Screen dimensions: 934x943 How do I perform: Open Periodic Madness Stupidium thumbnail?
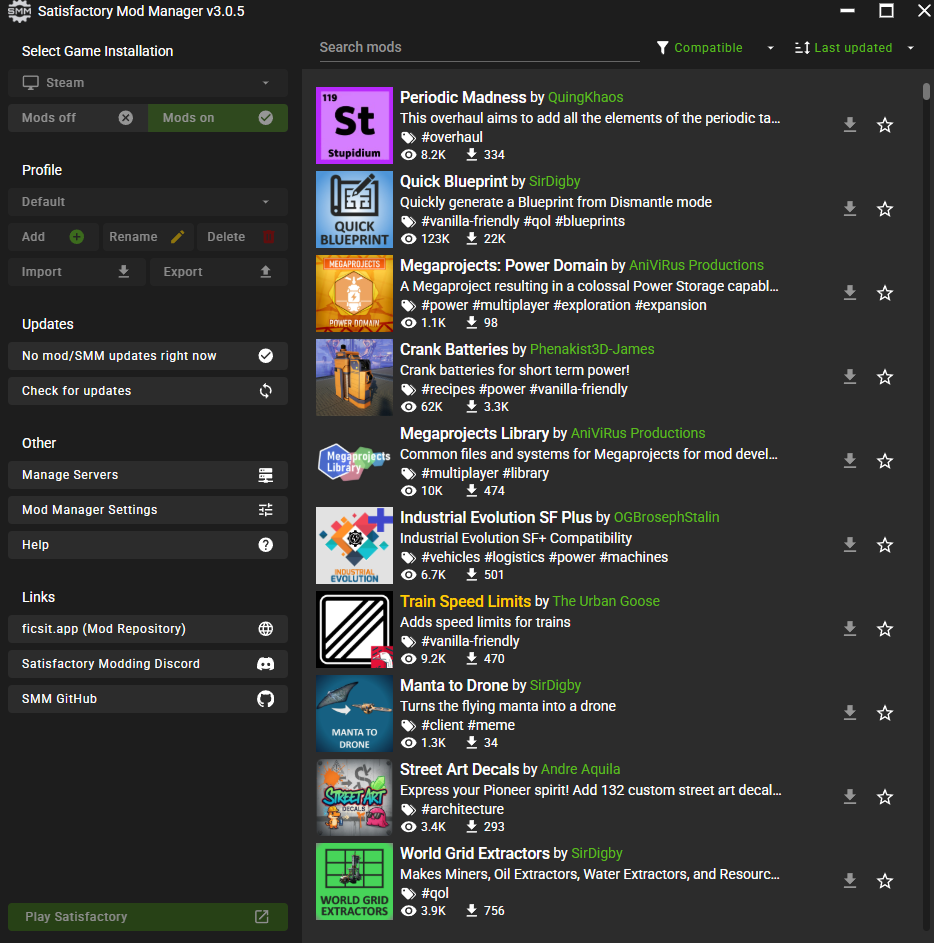pyautogui.click(x=354, y=126)
